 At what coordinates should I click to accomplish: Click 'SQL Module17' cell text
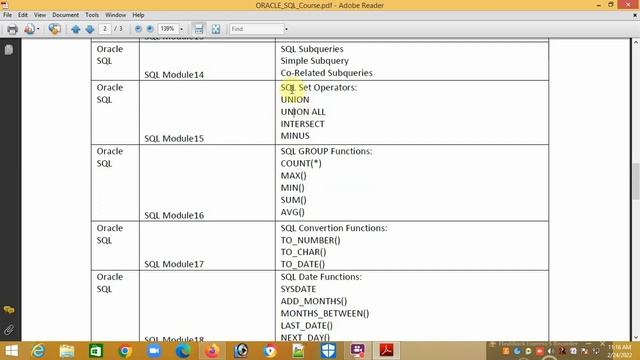click(x=174, y=264)
